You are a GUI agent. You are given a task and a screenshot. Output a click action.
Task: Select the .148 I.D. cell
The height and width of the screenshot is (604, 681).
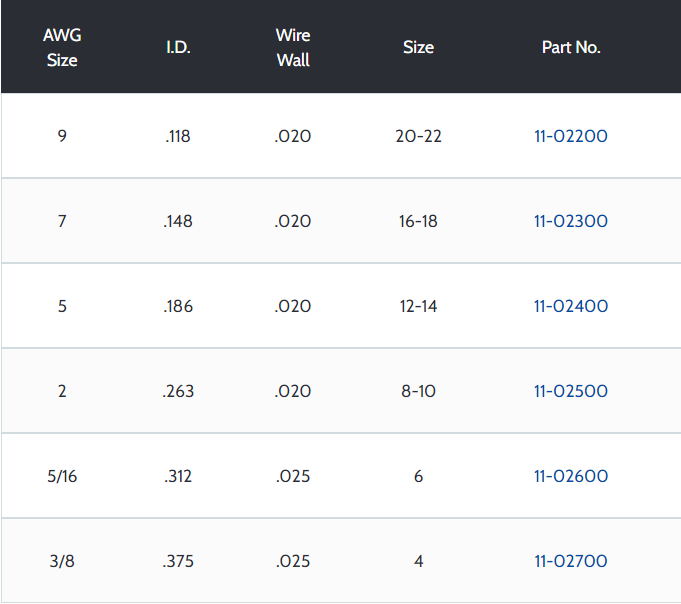point(178,221)
